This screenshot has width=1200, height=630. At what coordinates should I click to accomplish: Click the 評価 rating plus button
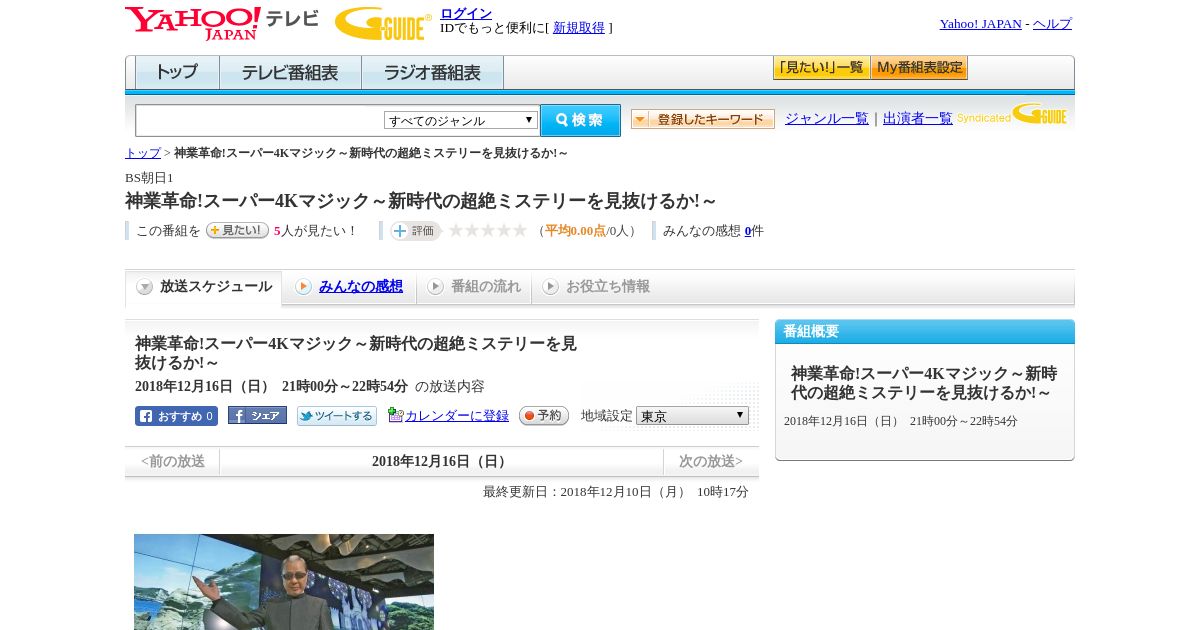coord(415,231)
